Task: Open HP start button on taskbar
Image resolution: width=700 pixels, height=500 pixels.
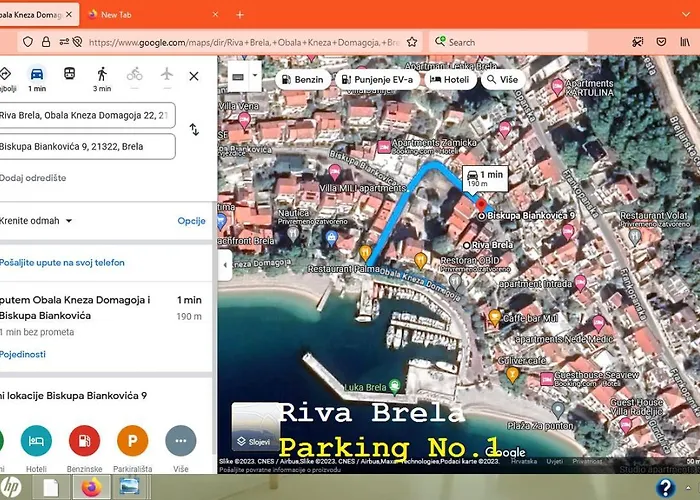Action: click(x=10, y=487)
